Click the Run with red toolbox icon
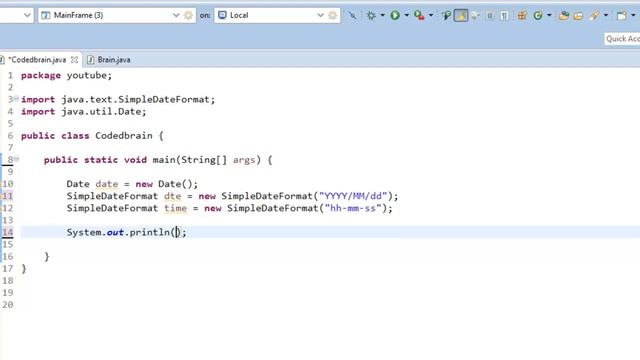This screenshot has width=640, height=360. 419,16
